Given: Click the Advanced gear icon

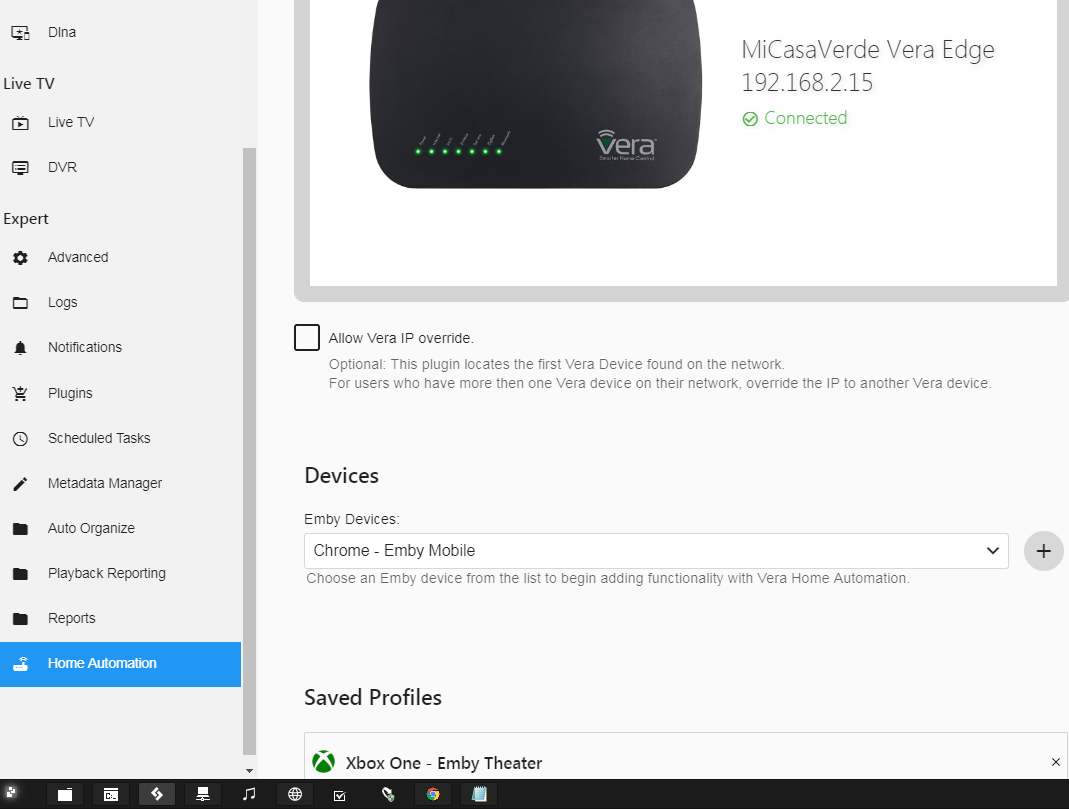Looking at the screenshot, I should 20,258.
